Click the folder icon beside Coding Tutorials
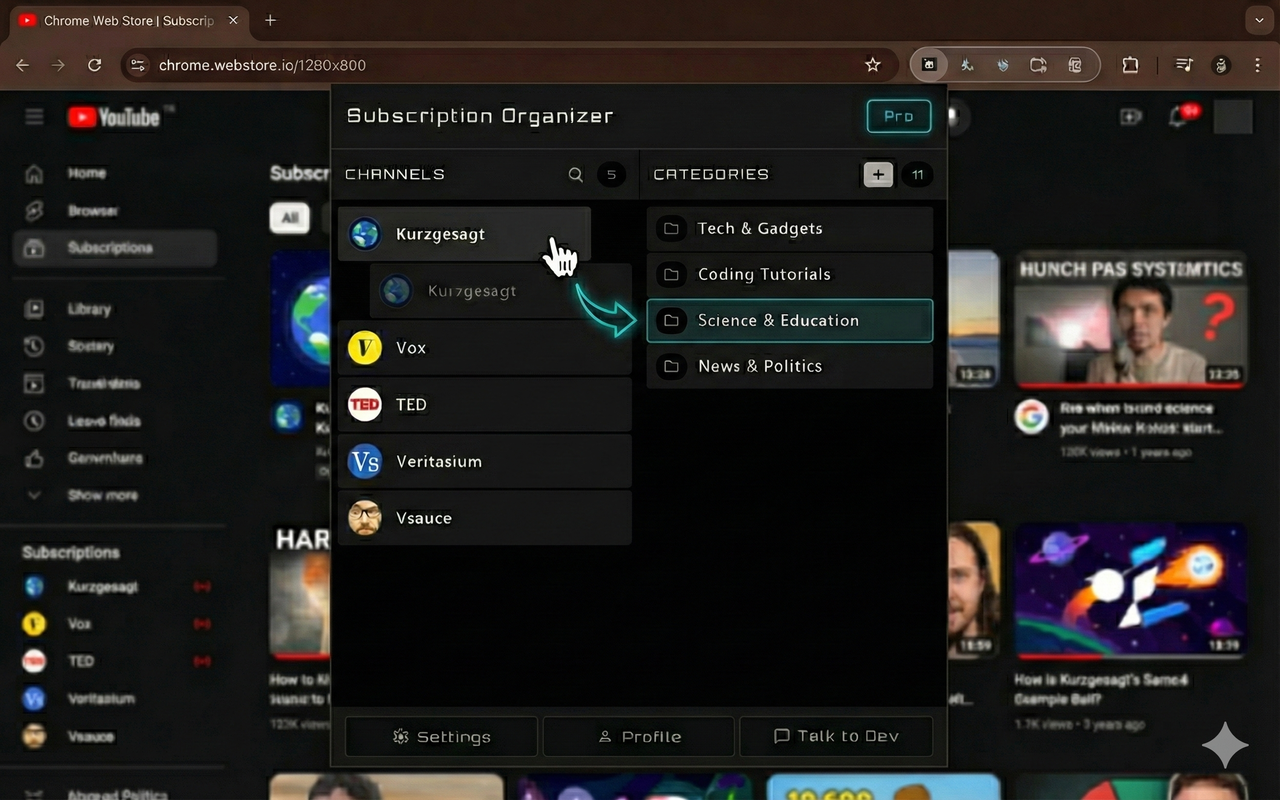The height and width of the screenshot is (800, 1280). click(672, 274)
